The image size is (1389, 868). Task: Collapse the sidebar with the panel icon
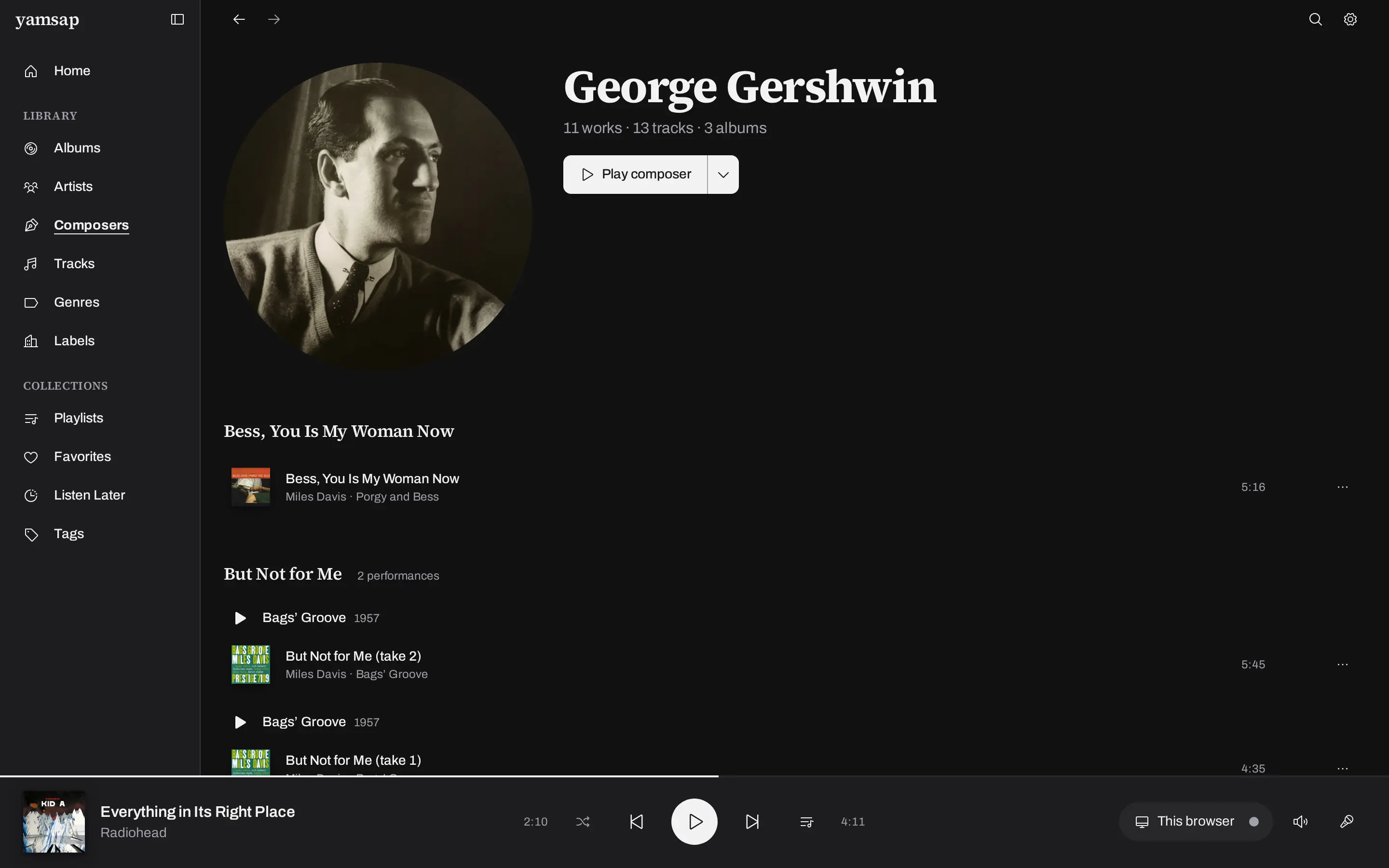pyautogui.click(x=177, y=19)
